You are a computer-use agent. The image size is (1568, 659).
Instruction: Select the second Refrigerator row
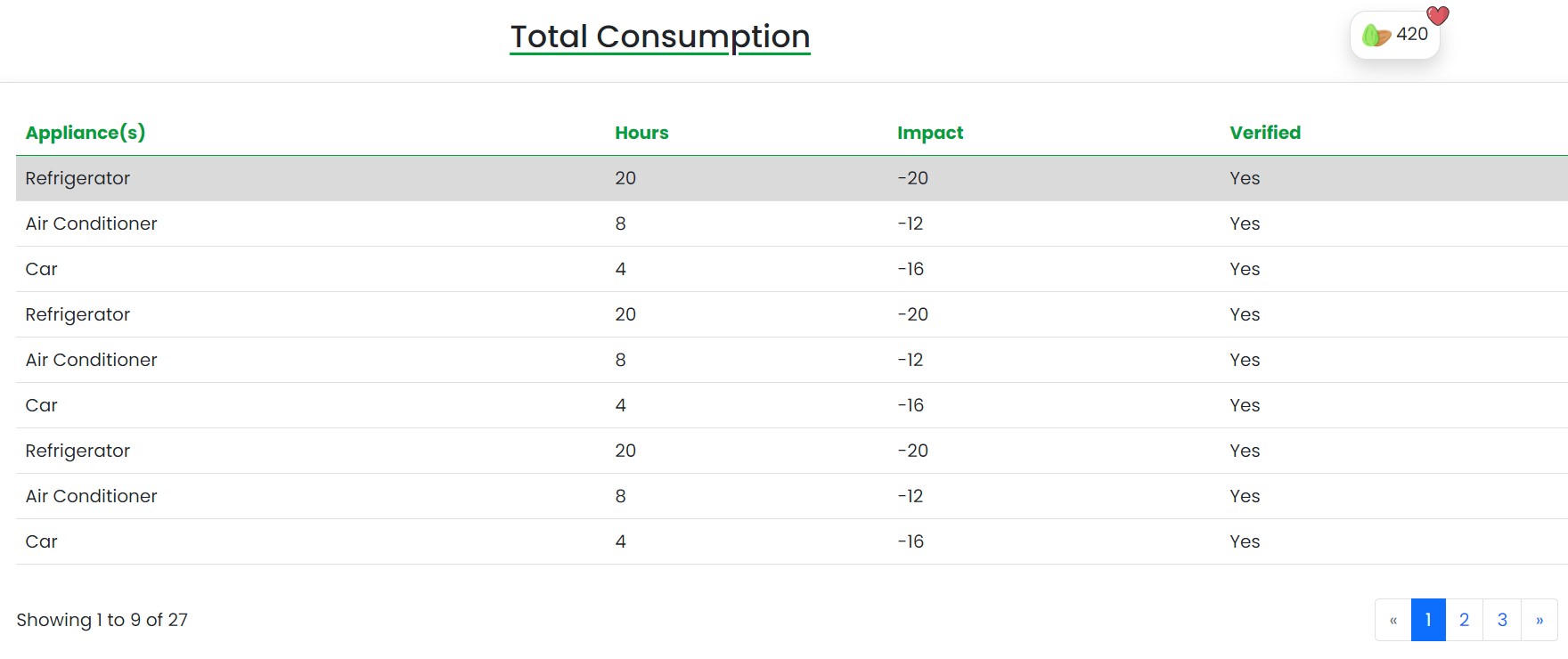coord(78,314)
